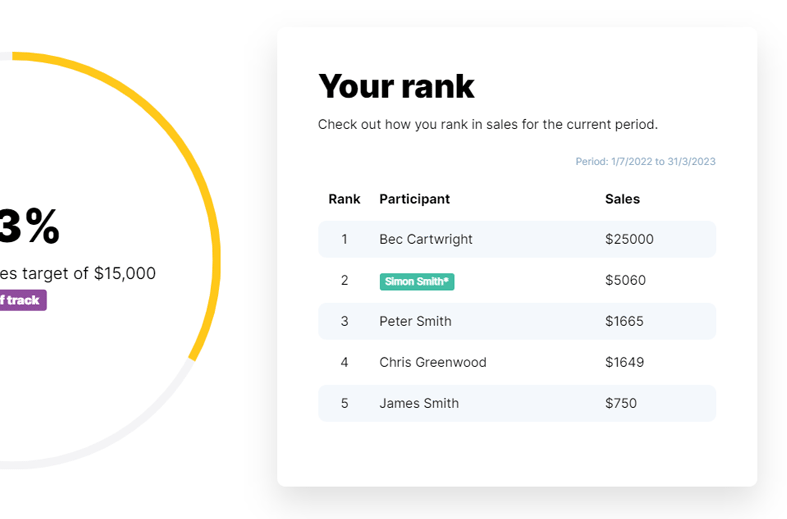This screenshot has height=519, width=787.
Task: Click the $750 sales value
Action: click(x=621, y=404)
